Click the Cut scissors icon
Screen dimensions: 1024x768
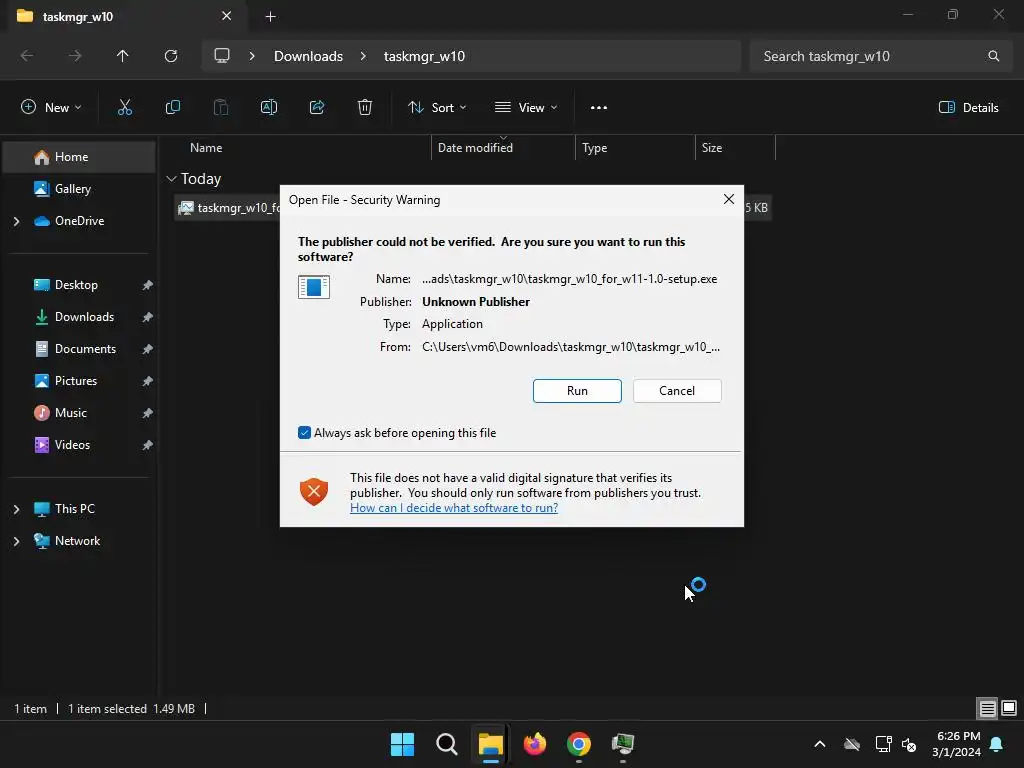coord(124,108)
